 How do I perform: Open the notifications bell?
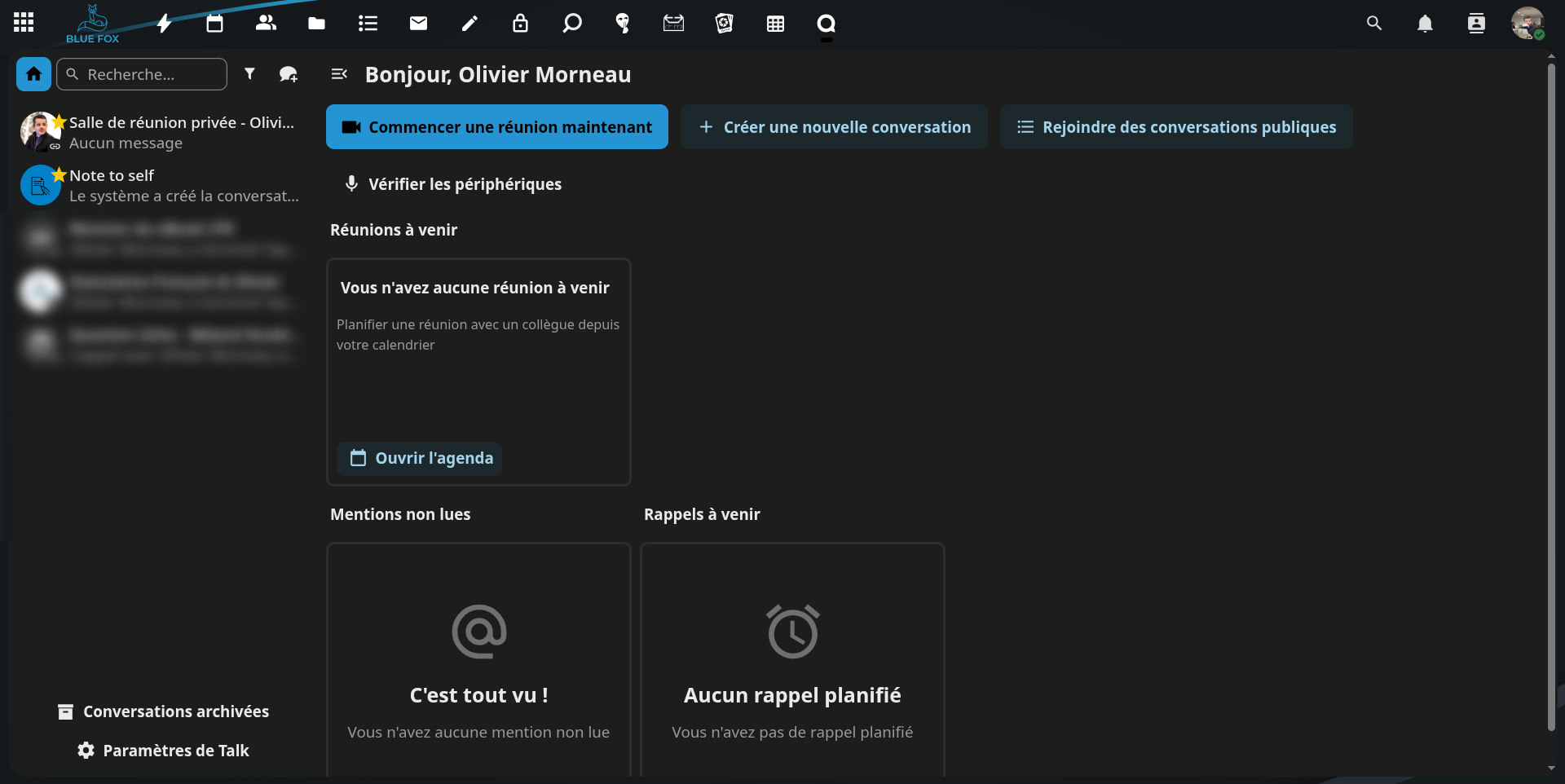[x=1425, y=24]
